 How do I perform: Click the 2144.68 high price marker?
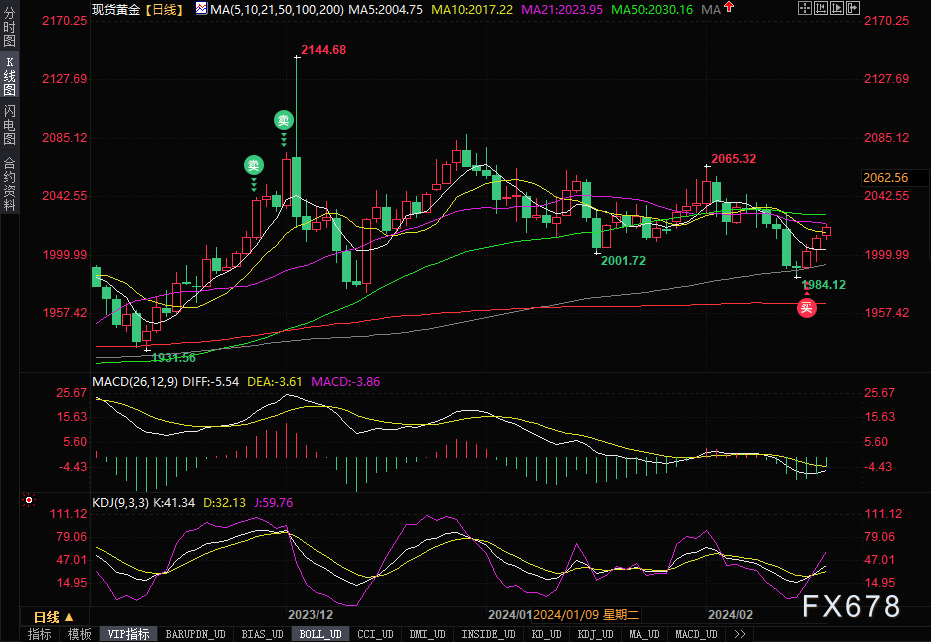[323, 49]
